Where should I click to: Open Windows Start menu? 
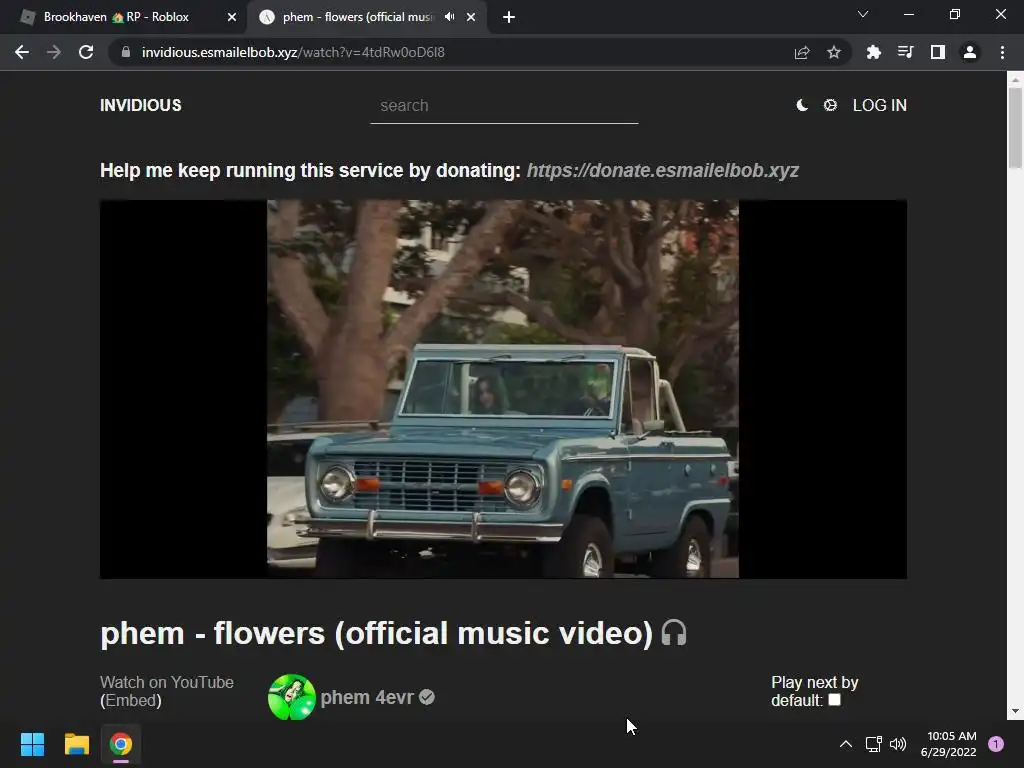[33, 744]
